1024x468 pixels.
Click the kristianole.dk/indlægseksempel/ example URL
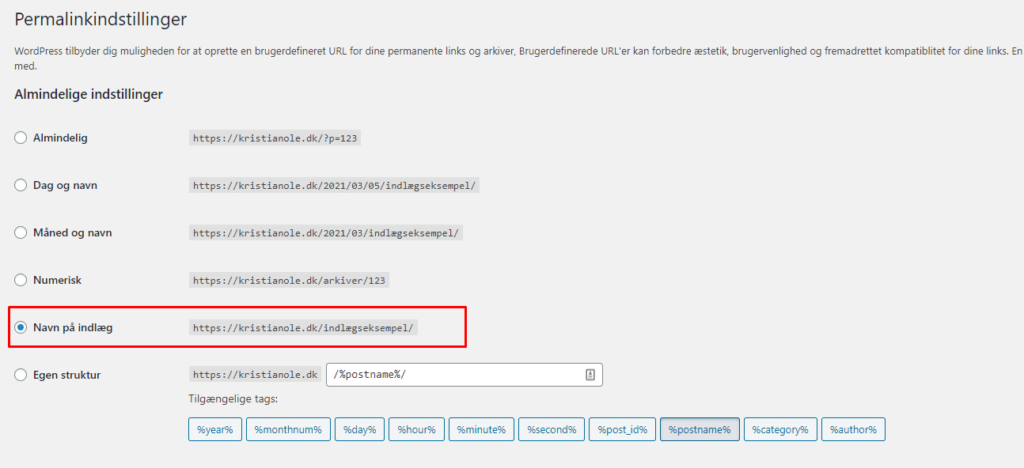click(x=303, y=328)
